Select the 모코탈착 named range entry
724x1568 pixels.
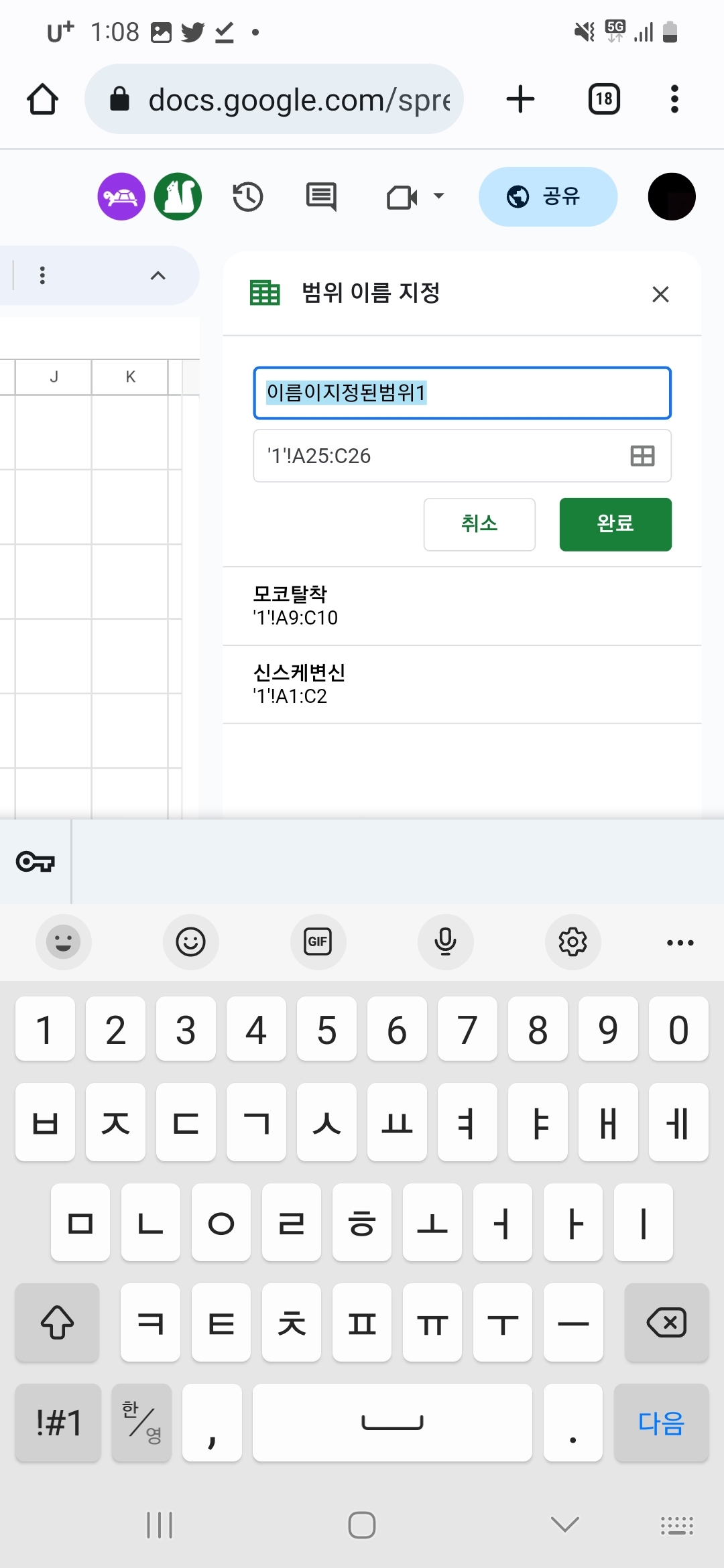(x=461, y=606)
